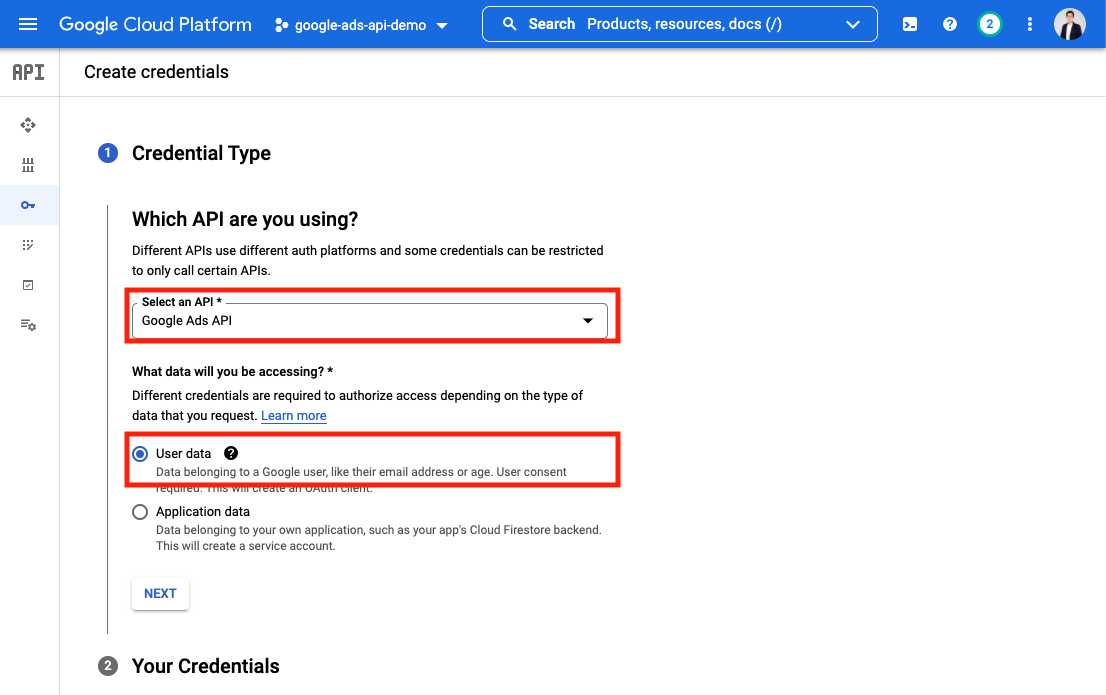Click the API section logo icon

tap(29, 72)
